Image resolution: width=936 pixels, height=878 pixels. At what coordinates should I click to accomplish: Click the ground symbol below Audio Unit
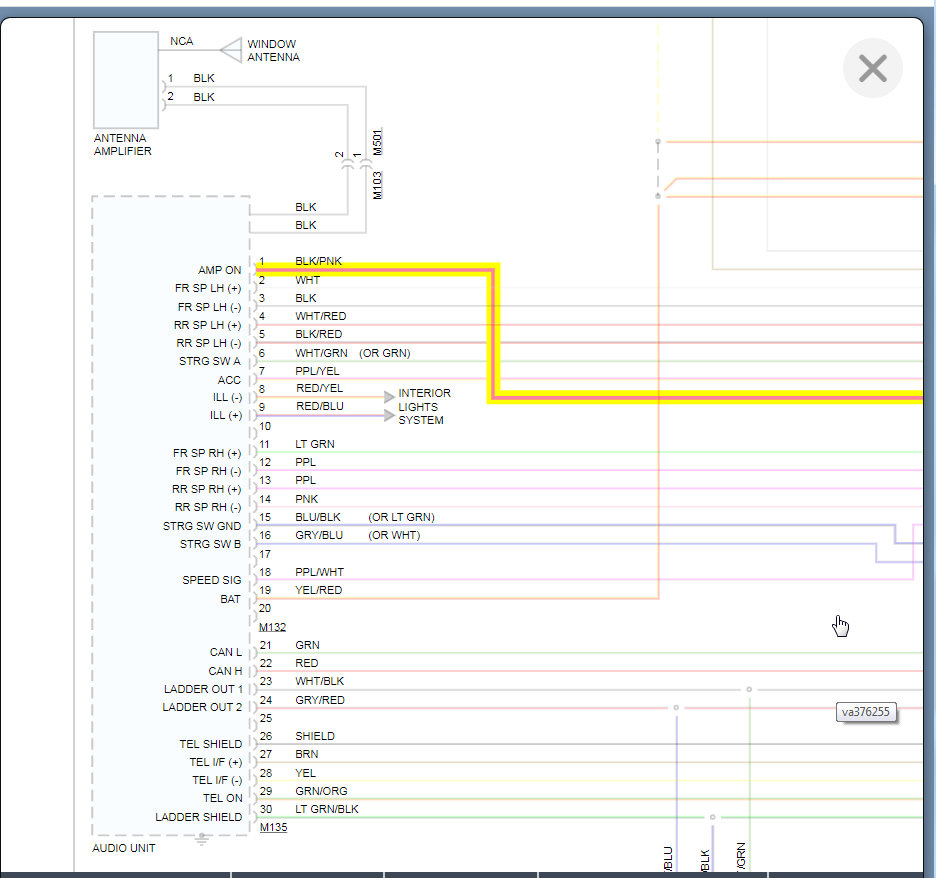[x=202, y=840]
